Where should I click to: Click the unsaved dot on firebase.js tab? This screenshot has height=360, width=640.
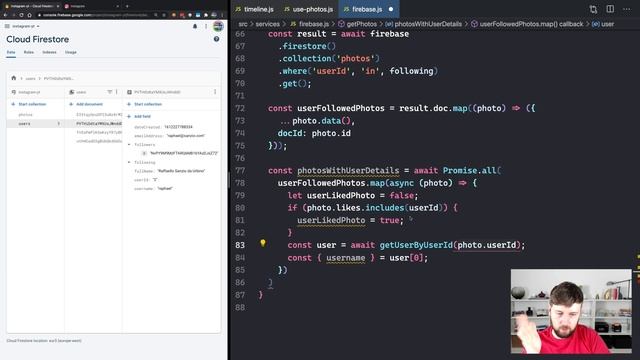click(x=391, y=9)
